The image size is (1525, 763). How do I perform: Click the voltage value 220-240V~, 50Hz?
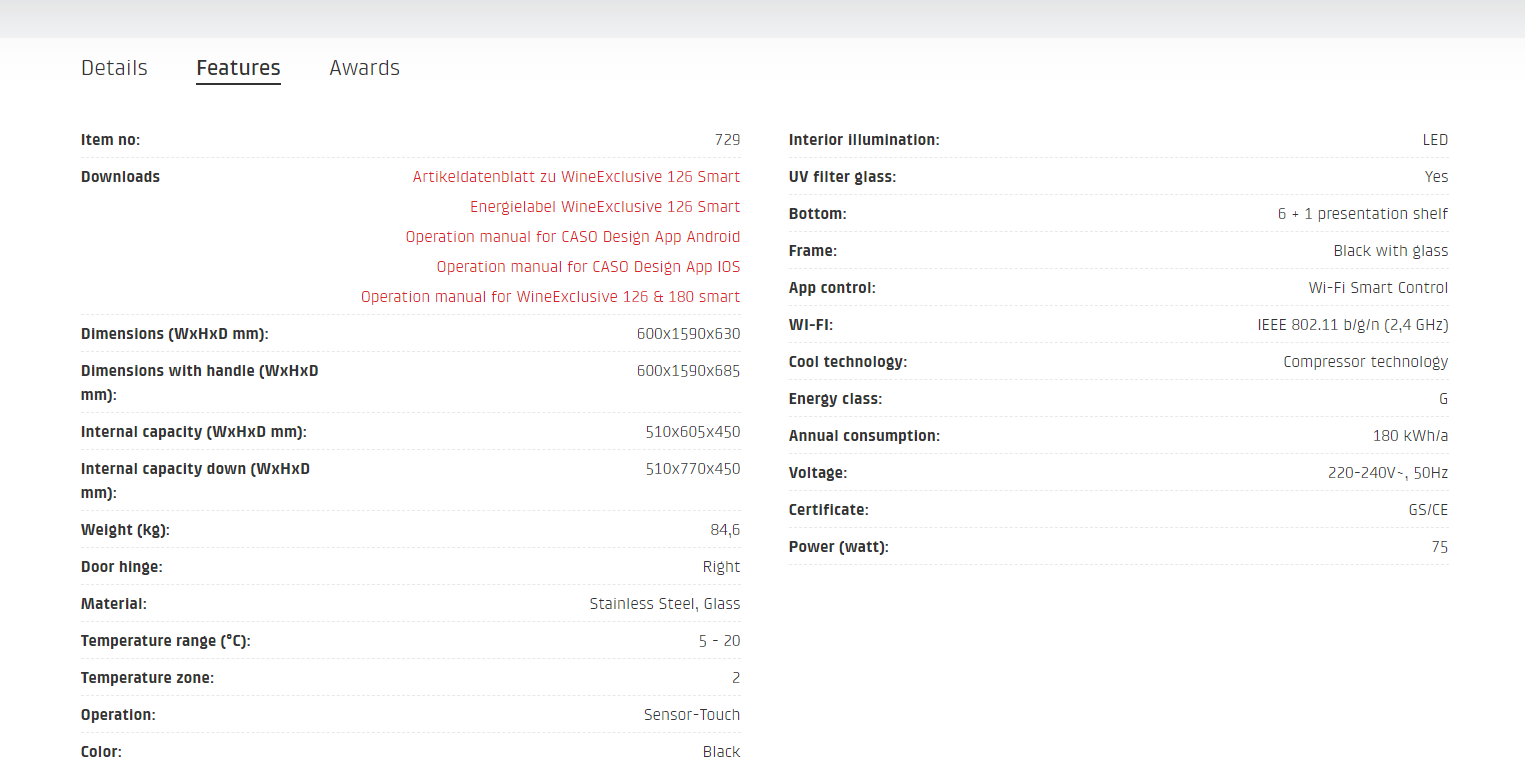pos(1388,473)
